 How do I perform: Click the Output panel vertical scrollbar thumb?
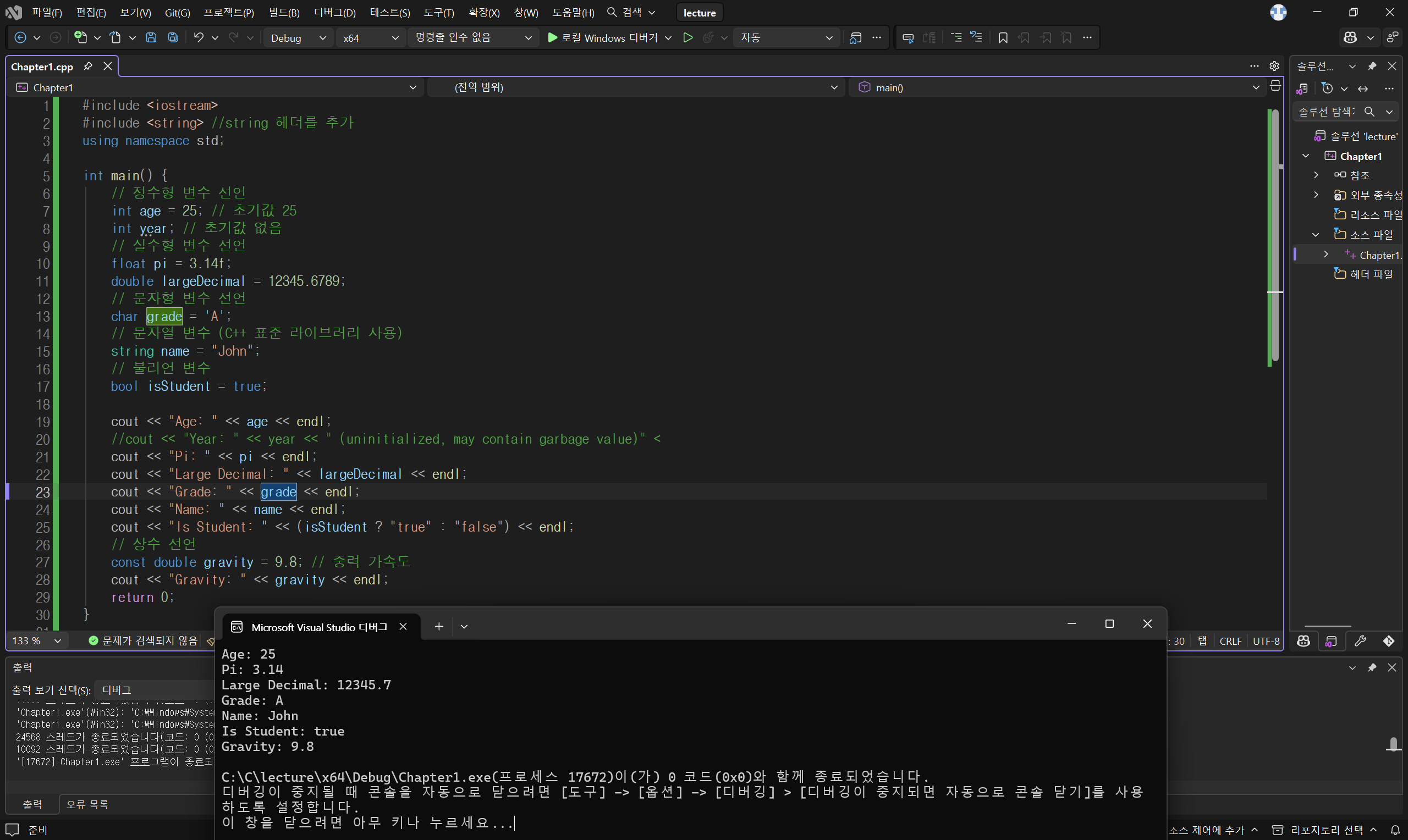1394,744
